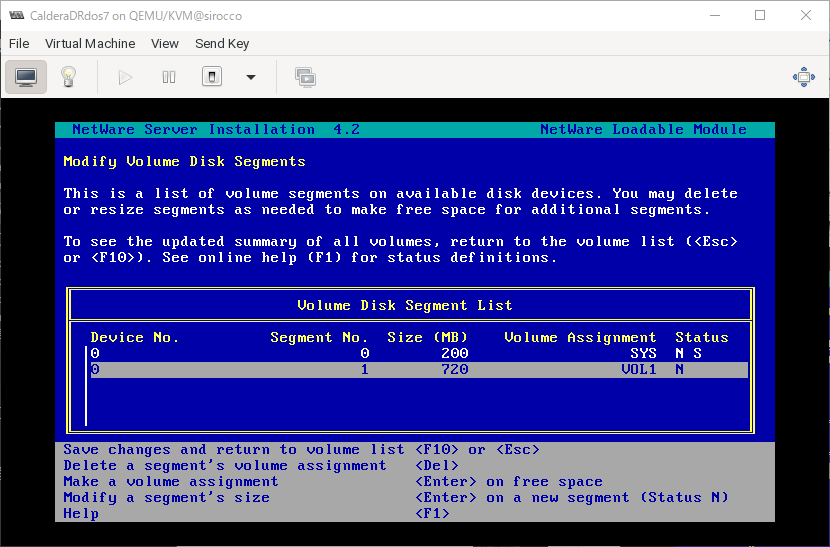The width and height of the screenshot is (830, 547).
Task: Minimize the CalderaDRdos7 window
Action: [x=715, y=15]
